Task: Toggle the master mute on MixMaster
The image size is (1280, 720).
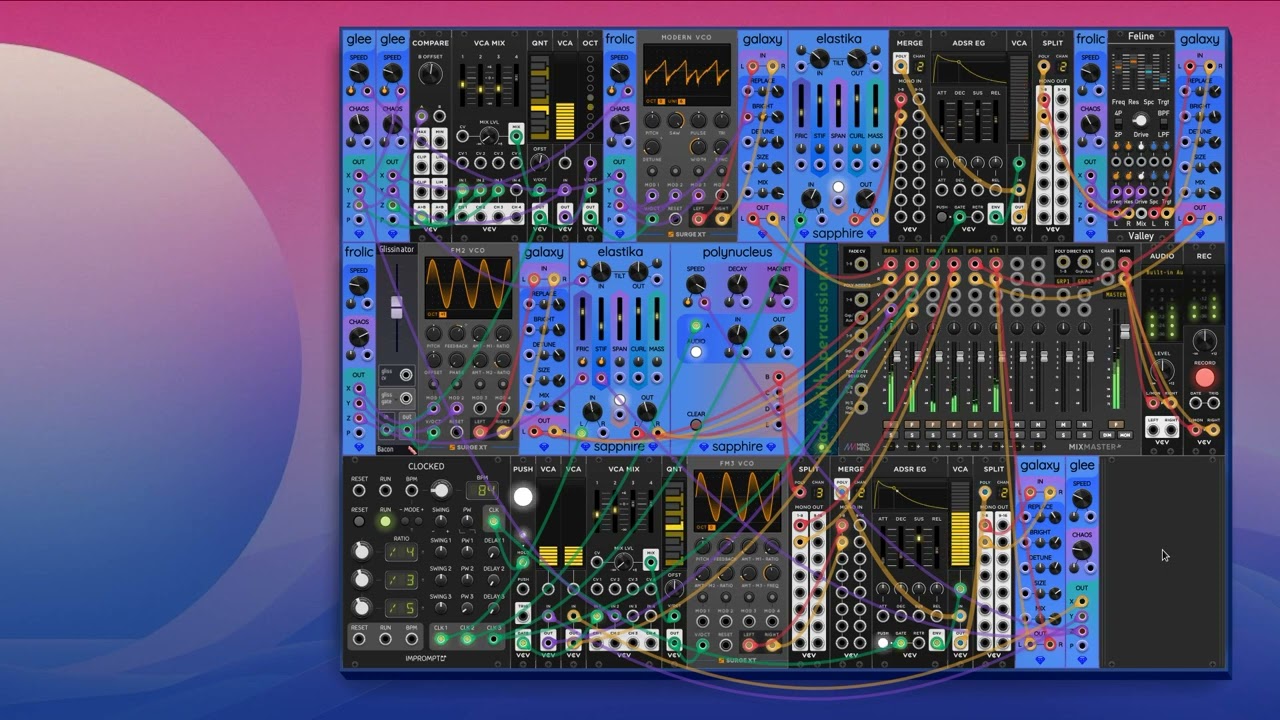Action: (1116, 424)
